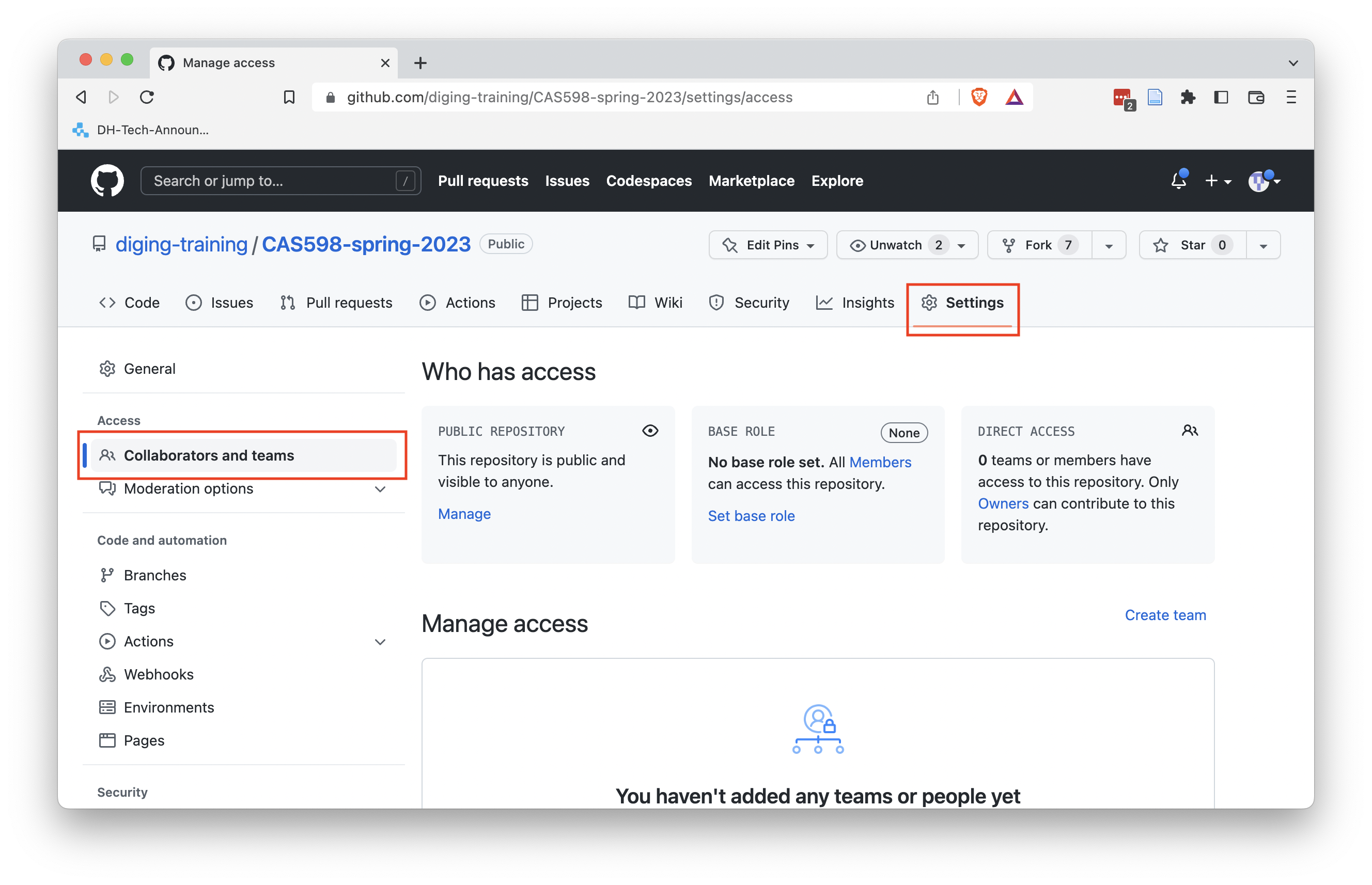Expand the tab search chevron
This screenshot has width=1372, height=885.
click(1293, 62)
